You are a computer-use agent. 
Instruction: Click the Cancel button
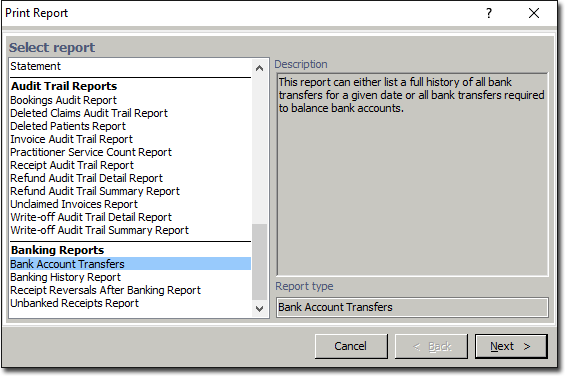point(351,346)
